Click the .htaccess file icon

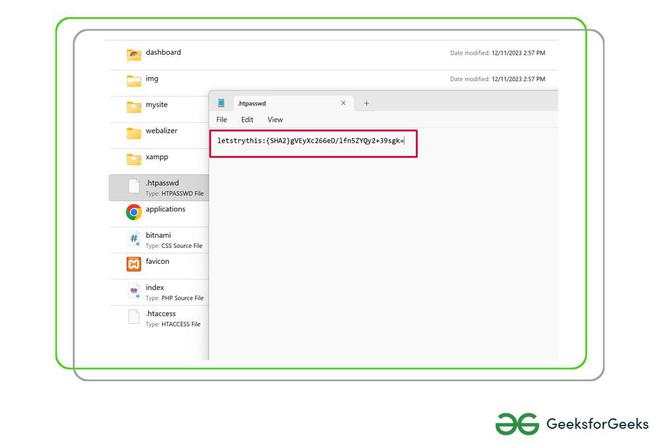point(134,317)
